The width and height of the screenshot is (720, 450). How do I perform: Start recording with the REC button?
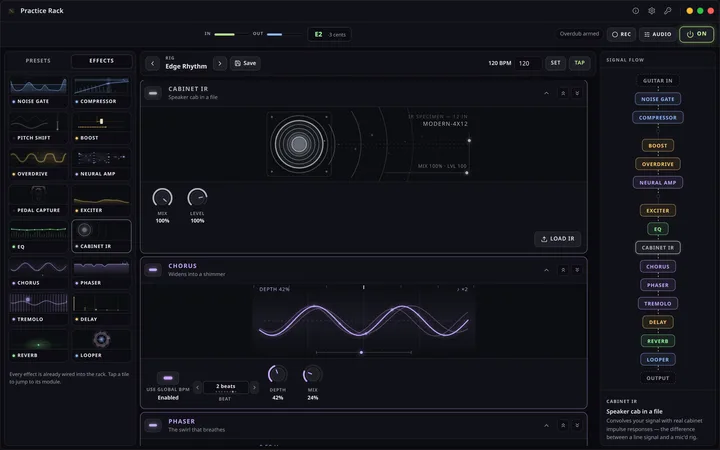pyautogui.click(x=621, y=34)
